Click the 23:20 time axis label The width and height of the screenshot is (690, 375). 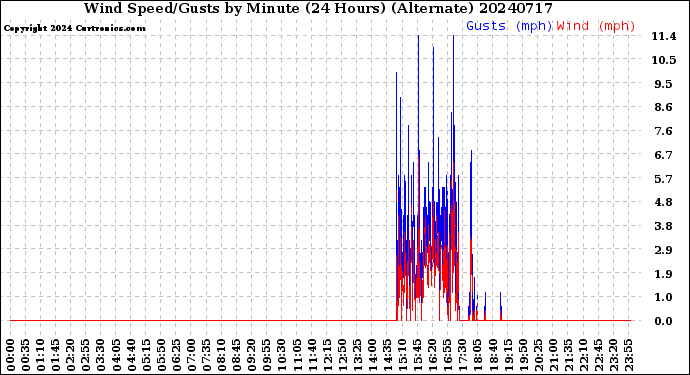pos(614,355)
